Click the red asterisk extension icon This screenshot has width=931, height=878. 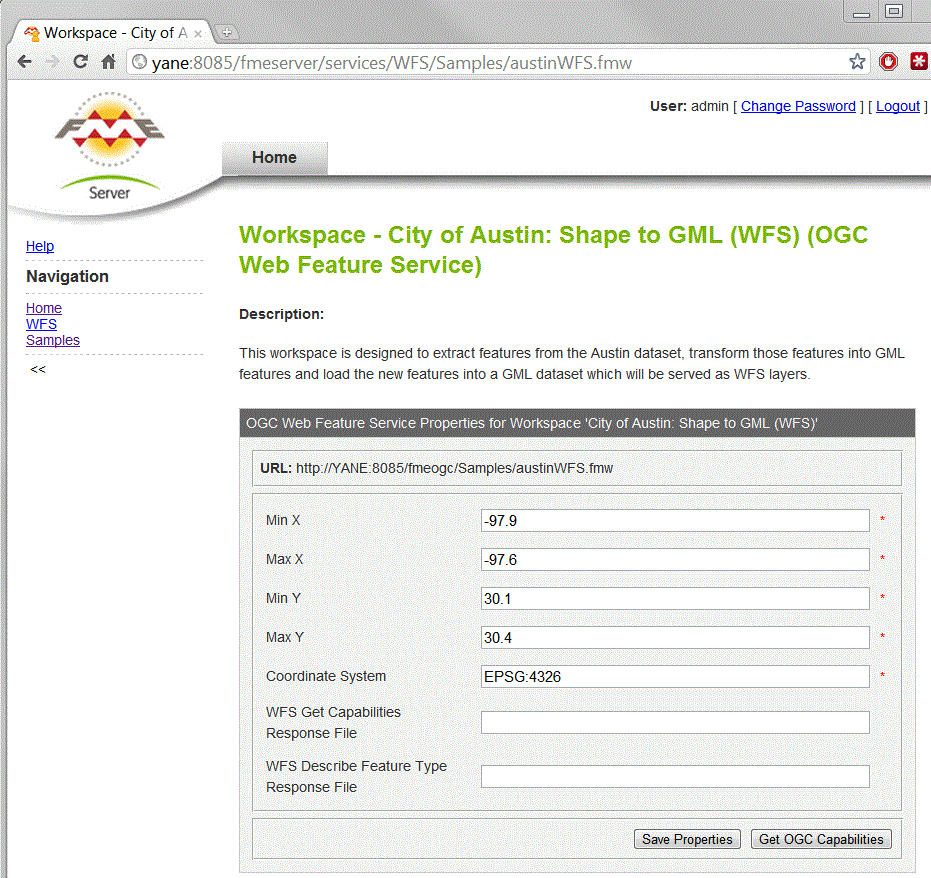tap(919, 62)
